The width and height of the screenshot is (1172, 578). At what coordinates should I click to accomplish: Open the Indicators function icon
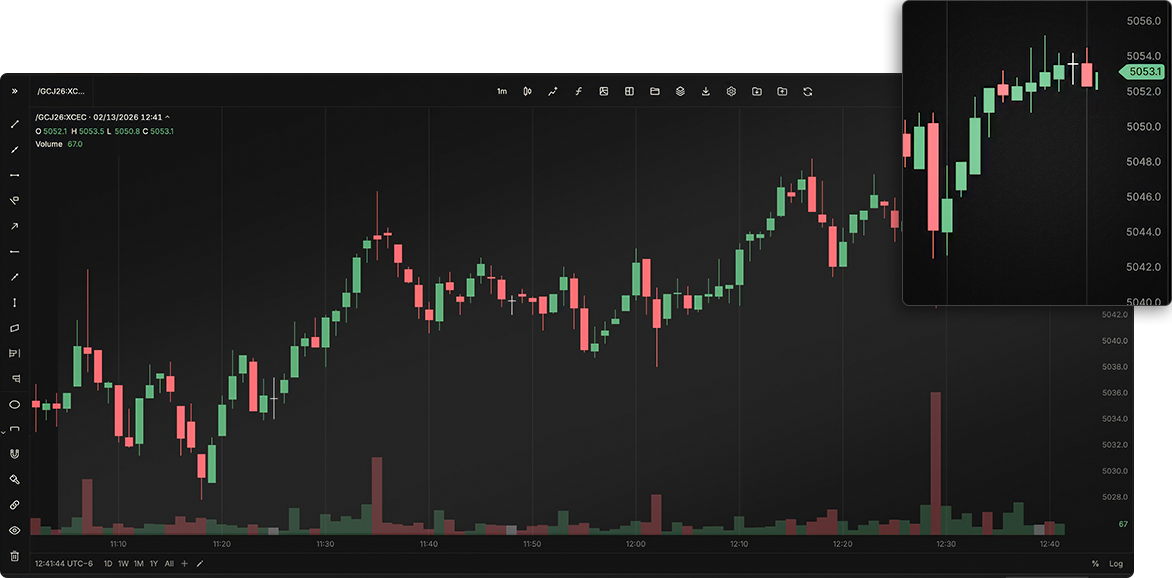578,91
